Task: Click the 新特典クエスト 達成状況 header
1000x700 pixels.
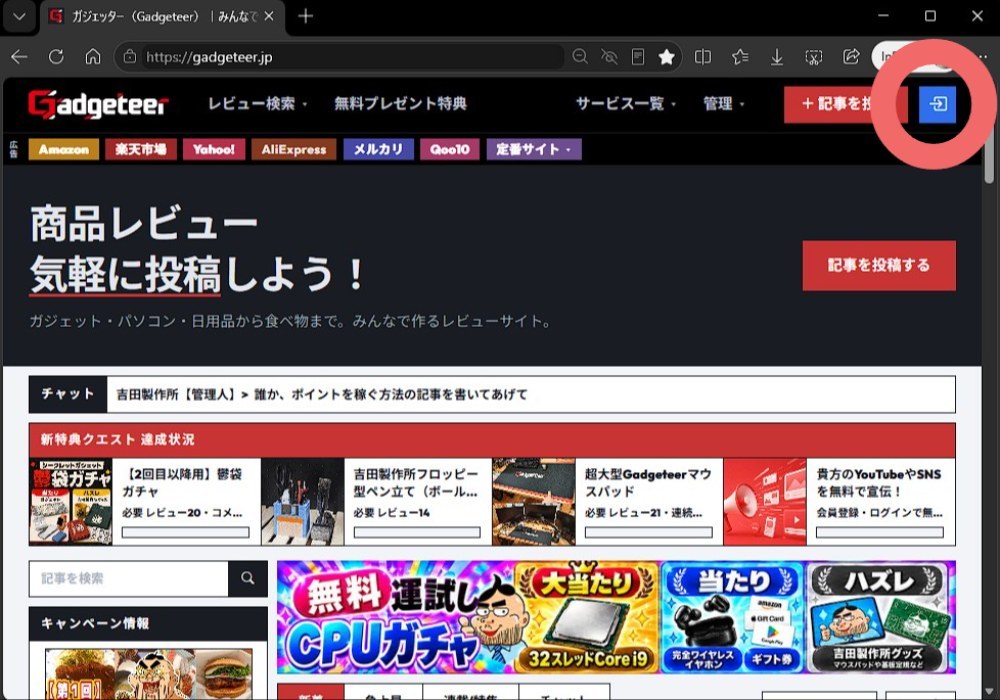Action: coord(492,440)
